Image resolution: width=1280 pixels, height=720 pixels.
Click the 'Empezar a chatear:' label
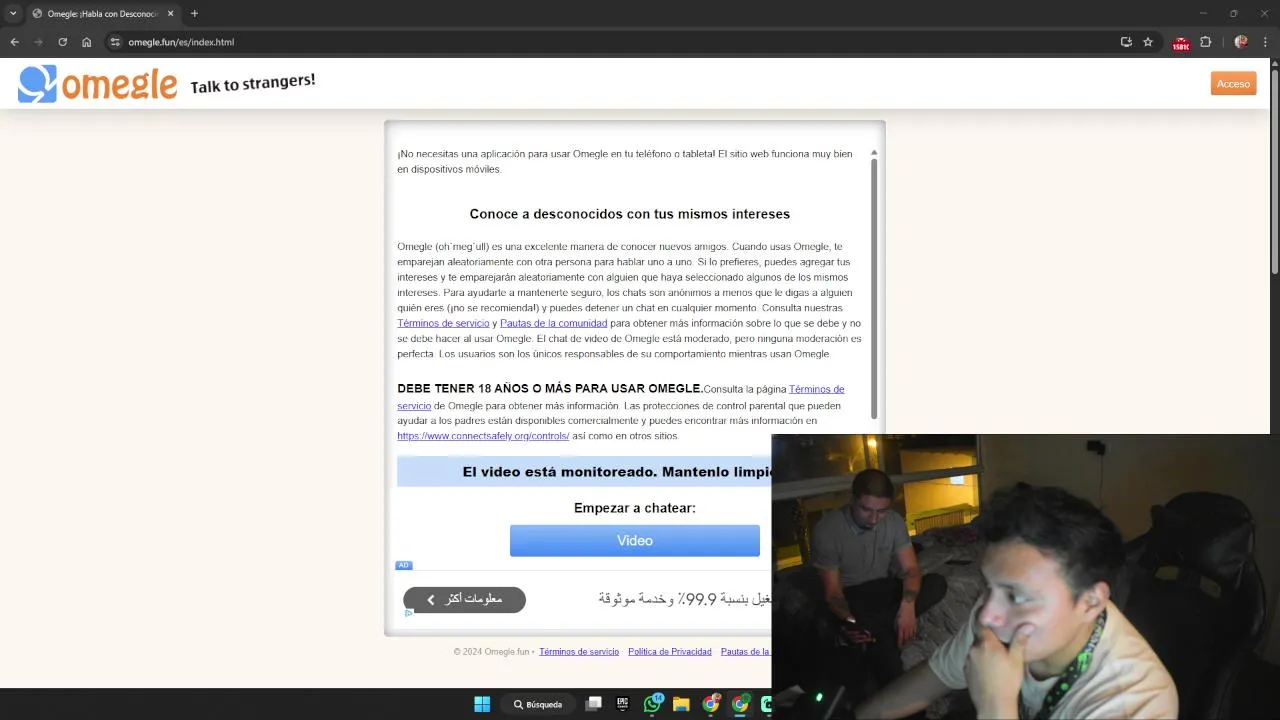[x=635, y=508]
